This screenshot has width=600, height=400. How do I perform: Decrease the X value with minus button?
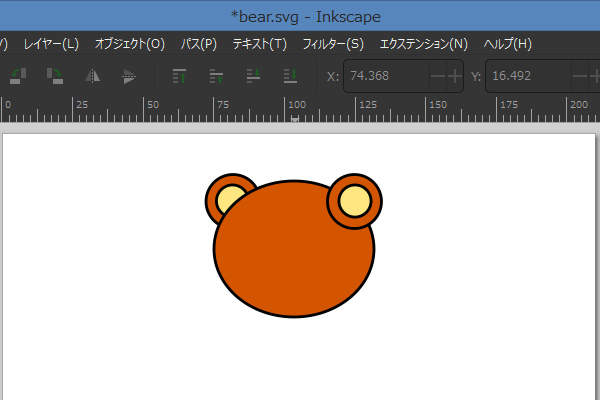coord(438,77)
